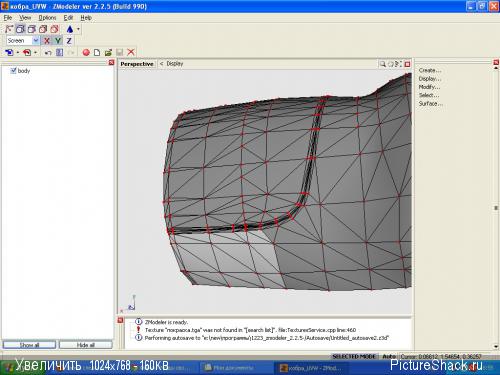This screenshot has height=375, width=500.
Task: Click the greyed save disk icon
Action: pos(120,52)
